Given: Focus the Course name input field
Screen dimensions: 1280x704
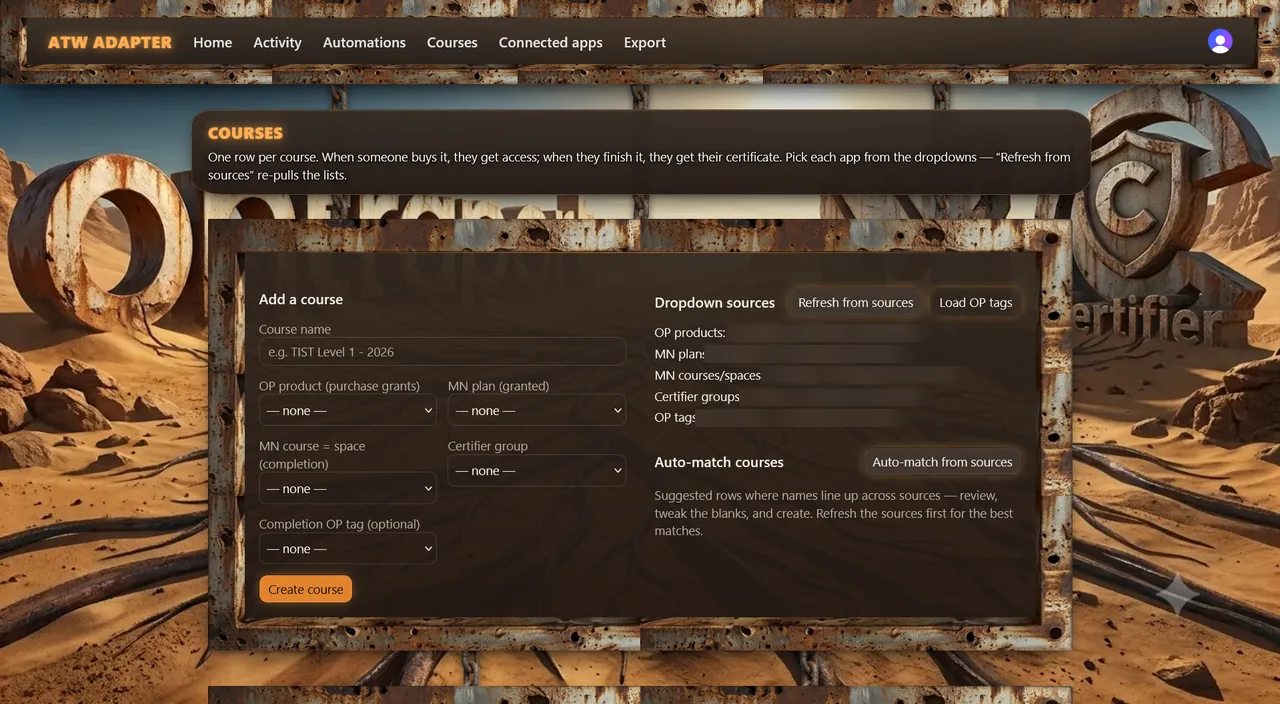Looking at the screenshot, I should [x=442, y=352].
